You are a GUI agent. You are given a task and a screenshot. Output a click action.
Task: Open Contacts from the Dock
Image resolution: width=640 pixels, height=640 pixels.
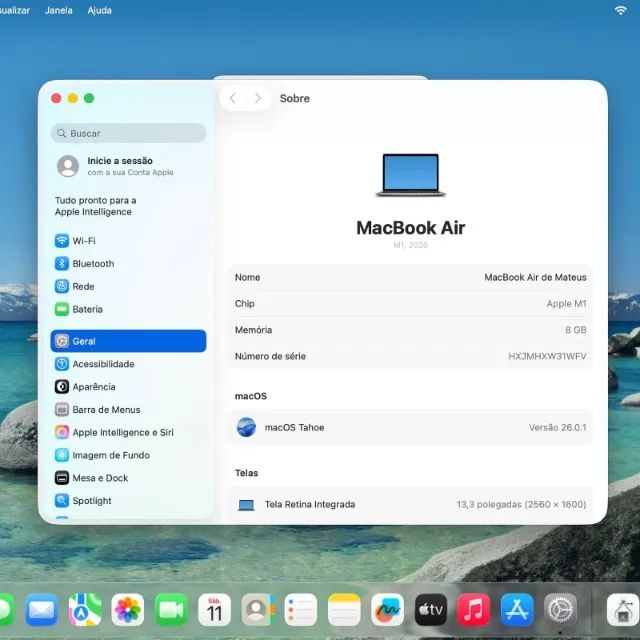[x=258, y=610]
